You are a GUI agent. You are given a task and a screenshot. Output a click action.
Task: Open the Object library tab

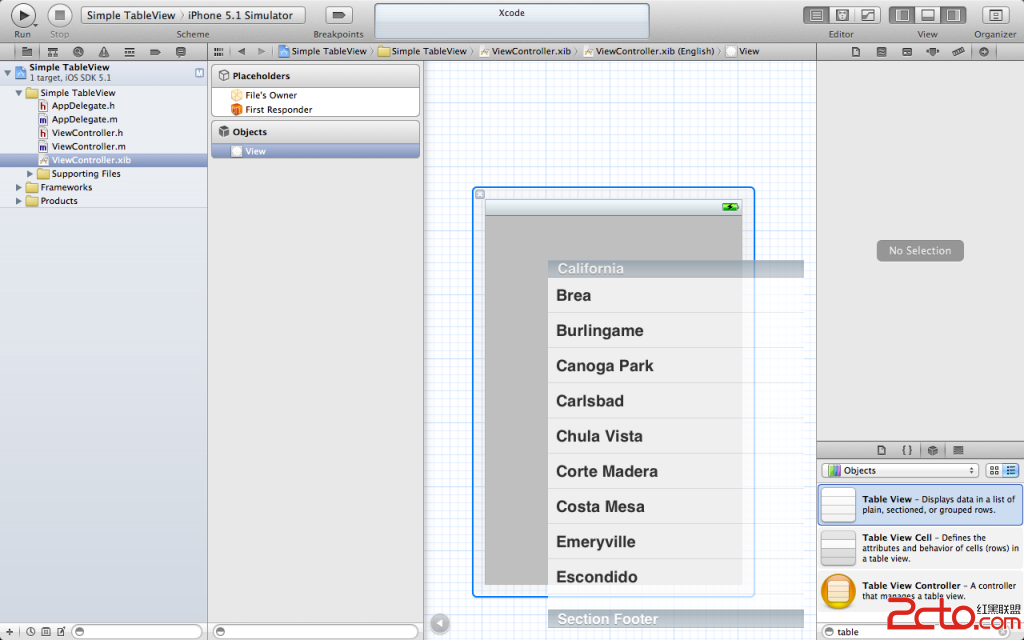click(x=932, y=450)
